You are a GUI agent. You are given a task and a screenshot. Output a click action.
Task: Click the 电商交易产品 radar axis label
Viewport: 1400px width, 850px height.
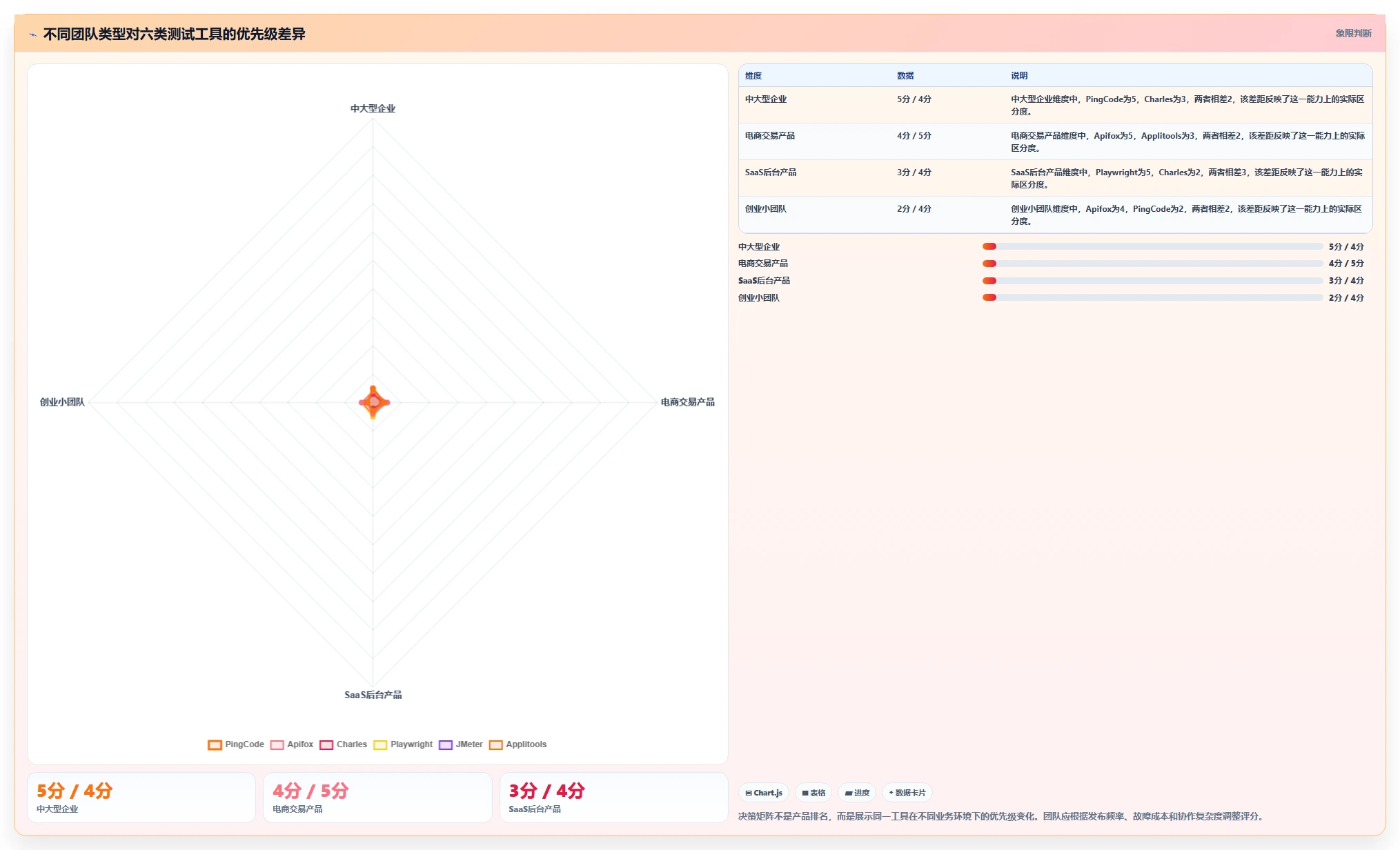click(687, 402)
